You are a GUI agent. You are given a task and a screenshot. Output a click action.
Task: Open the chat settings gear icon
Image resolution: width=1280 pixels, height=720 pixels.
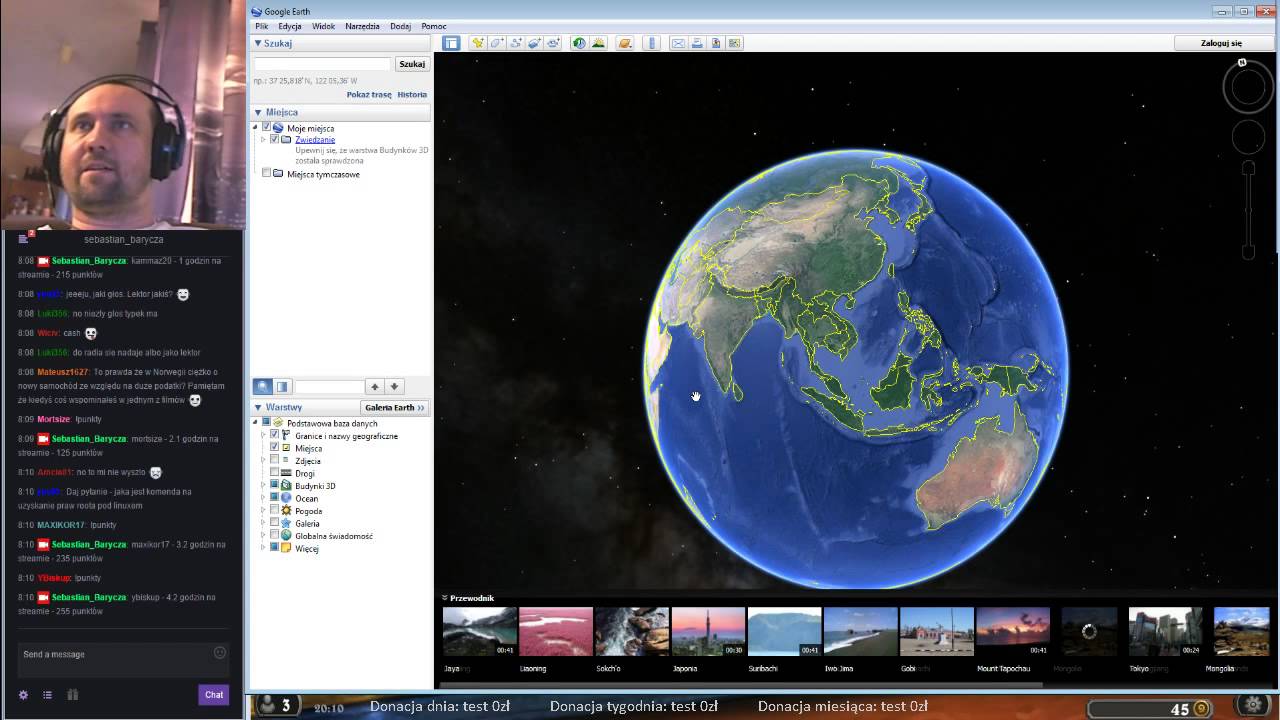point(23,694)
